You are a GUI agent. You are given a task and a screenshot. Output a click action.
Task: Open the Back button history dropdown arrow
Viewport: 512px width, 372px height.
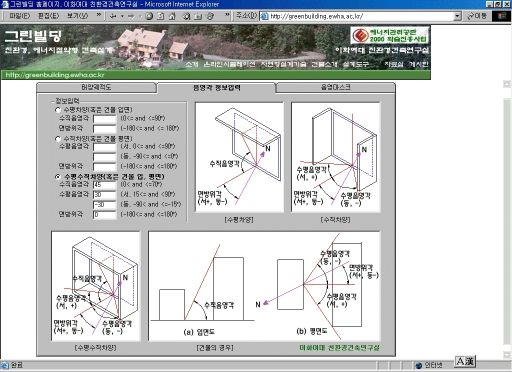(122, 16)
